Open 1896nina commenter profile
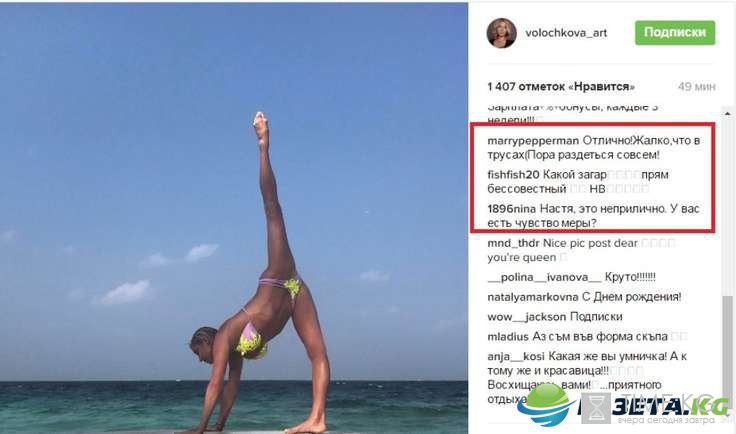 point(512,209)
